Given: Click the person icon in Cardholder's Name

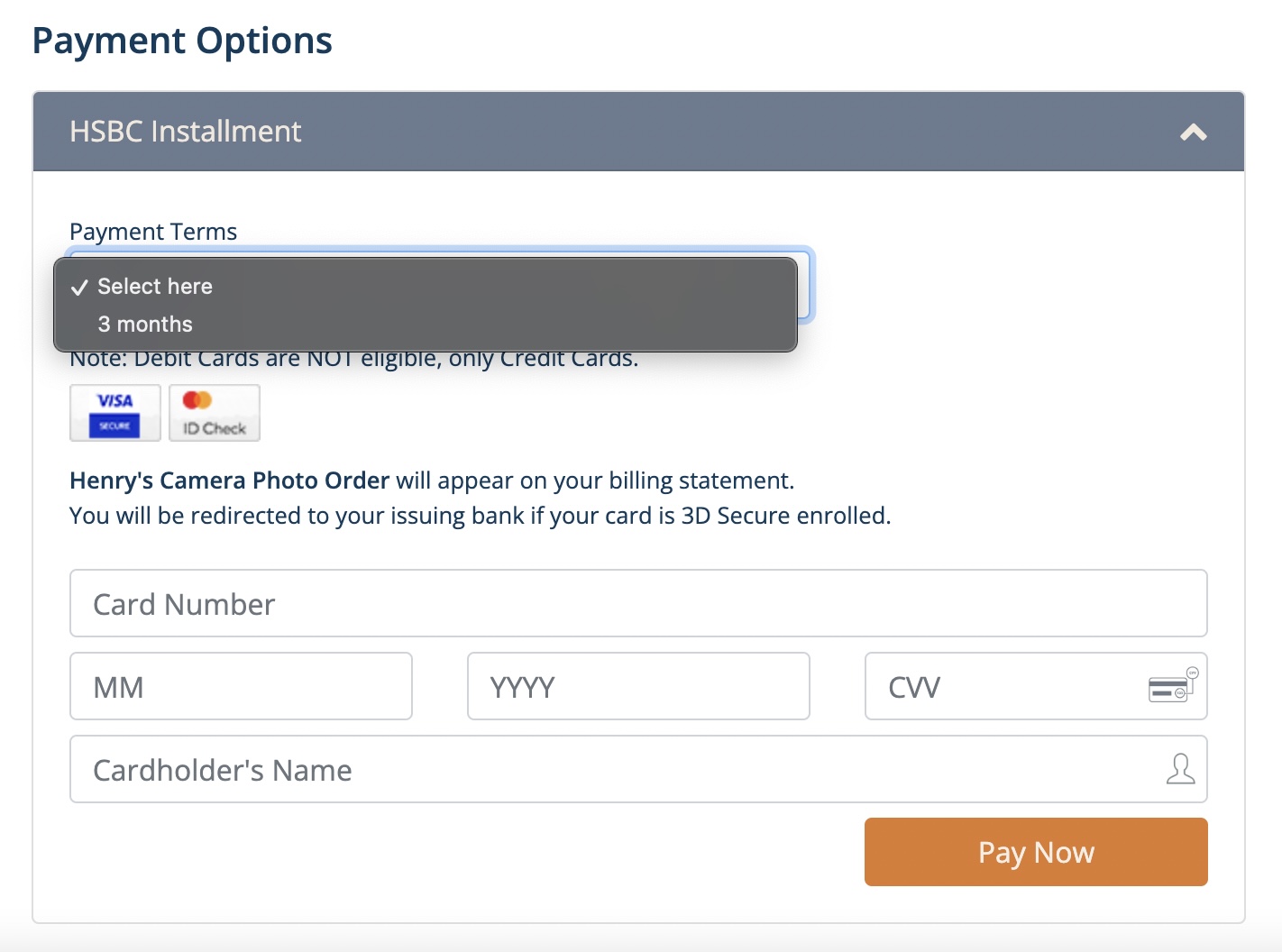Looking at the screenshot, I should pyautogui.click(x=1180, y=769).
